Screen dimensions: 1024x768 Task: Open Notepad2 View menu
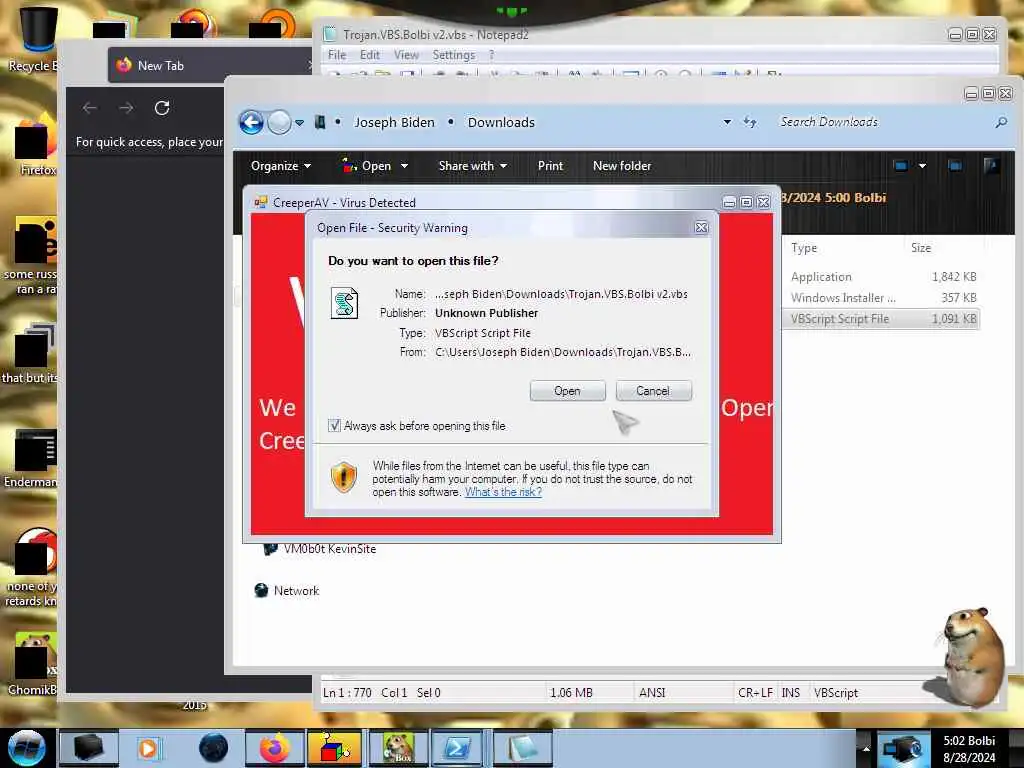click(406, 55)
